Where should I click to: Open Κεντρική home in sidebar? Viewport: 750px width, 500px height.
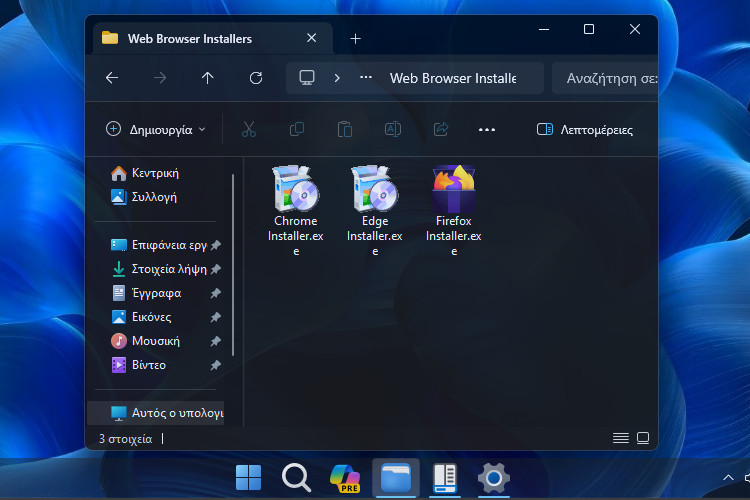155,173
